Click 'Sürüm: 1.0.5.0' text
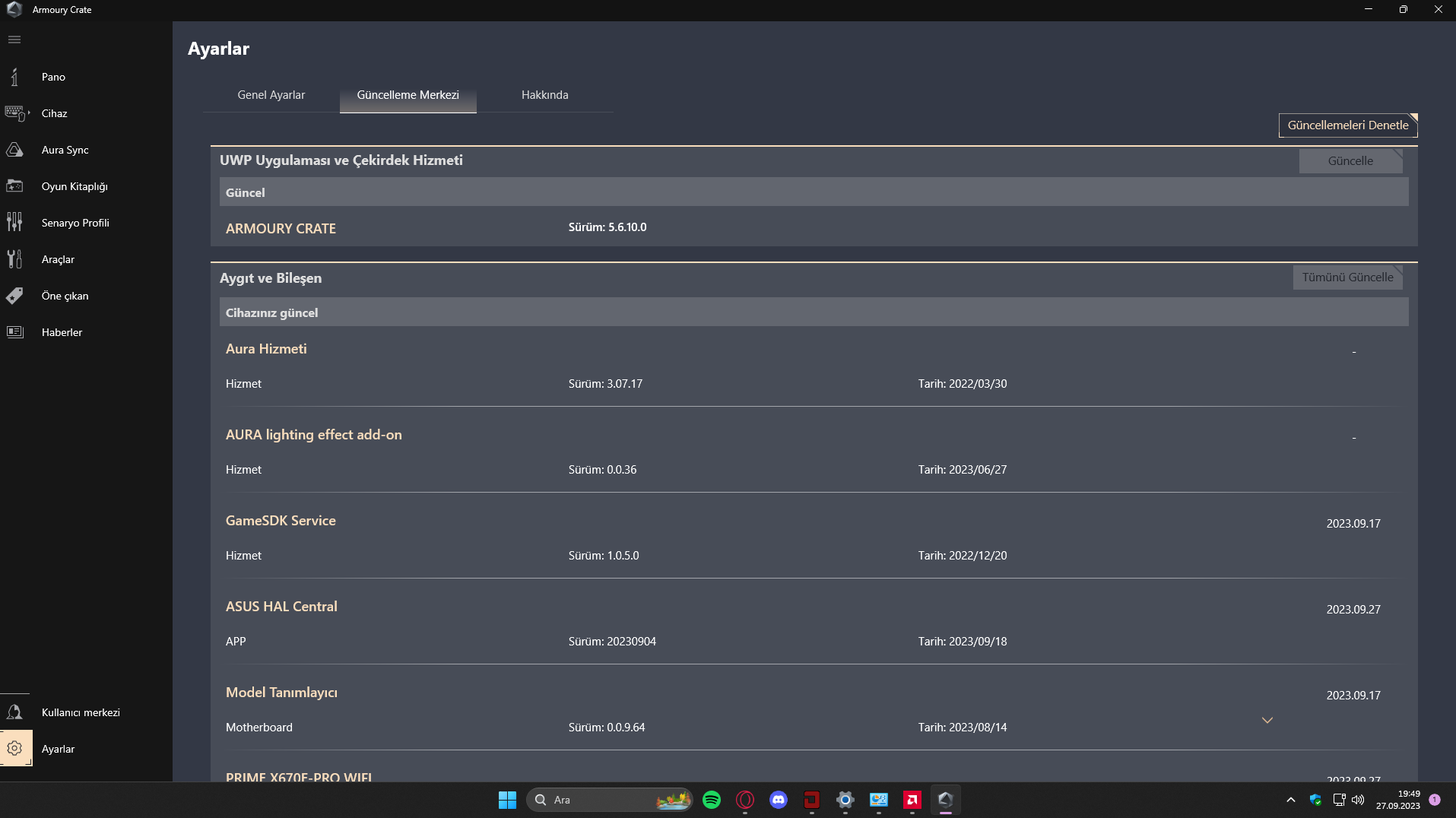Viewport: 1456px width, 818px height. [604, 556]
